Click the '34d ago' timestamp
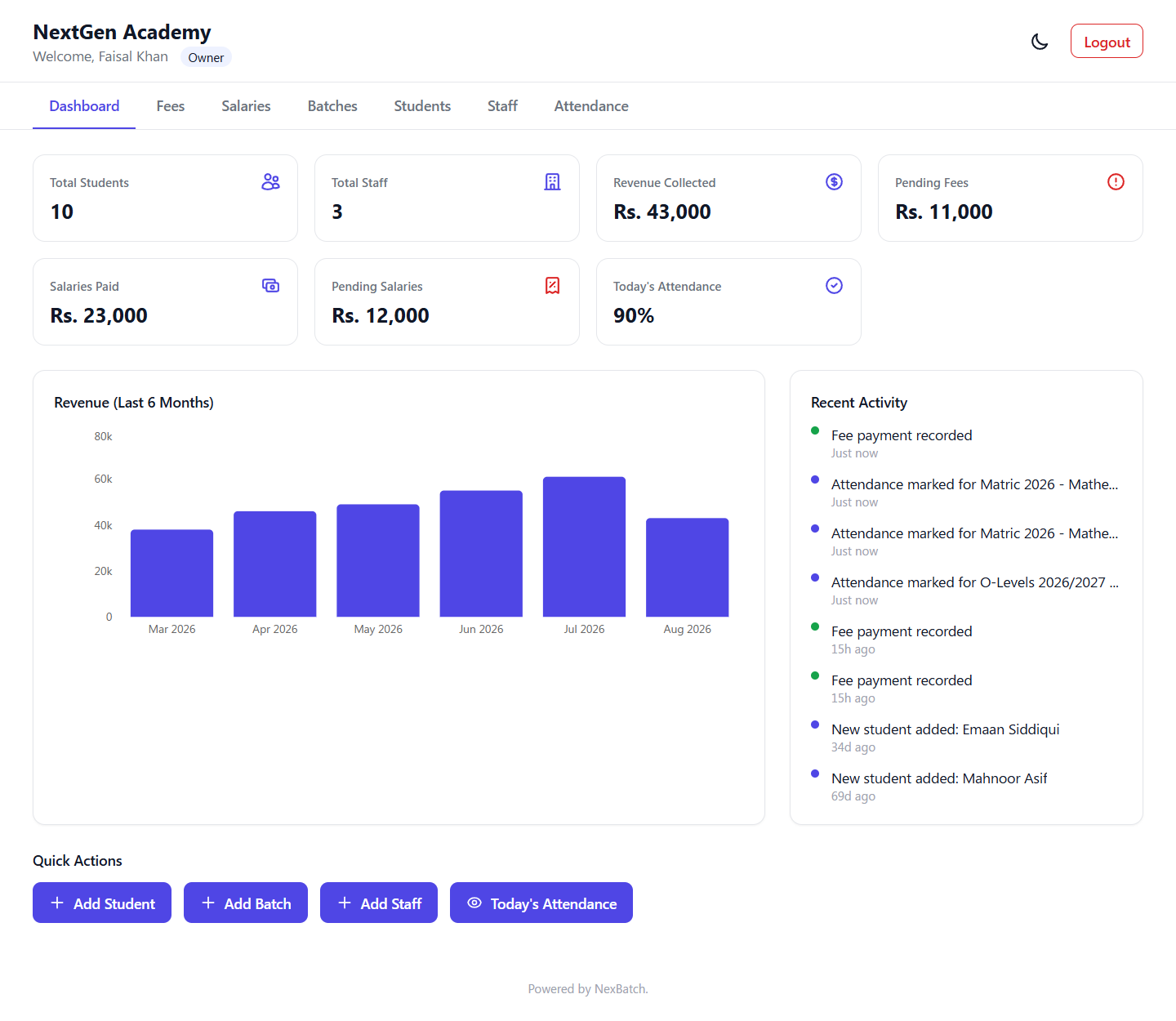The width and height of the screenshot is (1176, 1021). (x=853, y=747)
